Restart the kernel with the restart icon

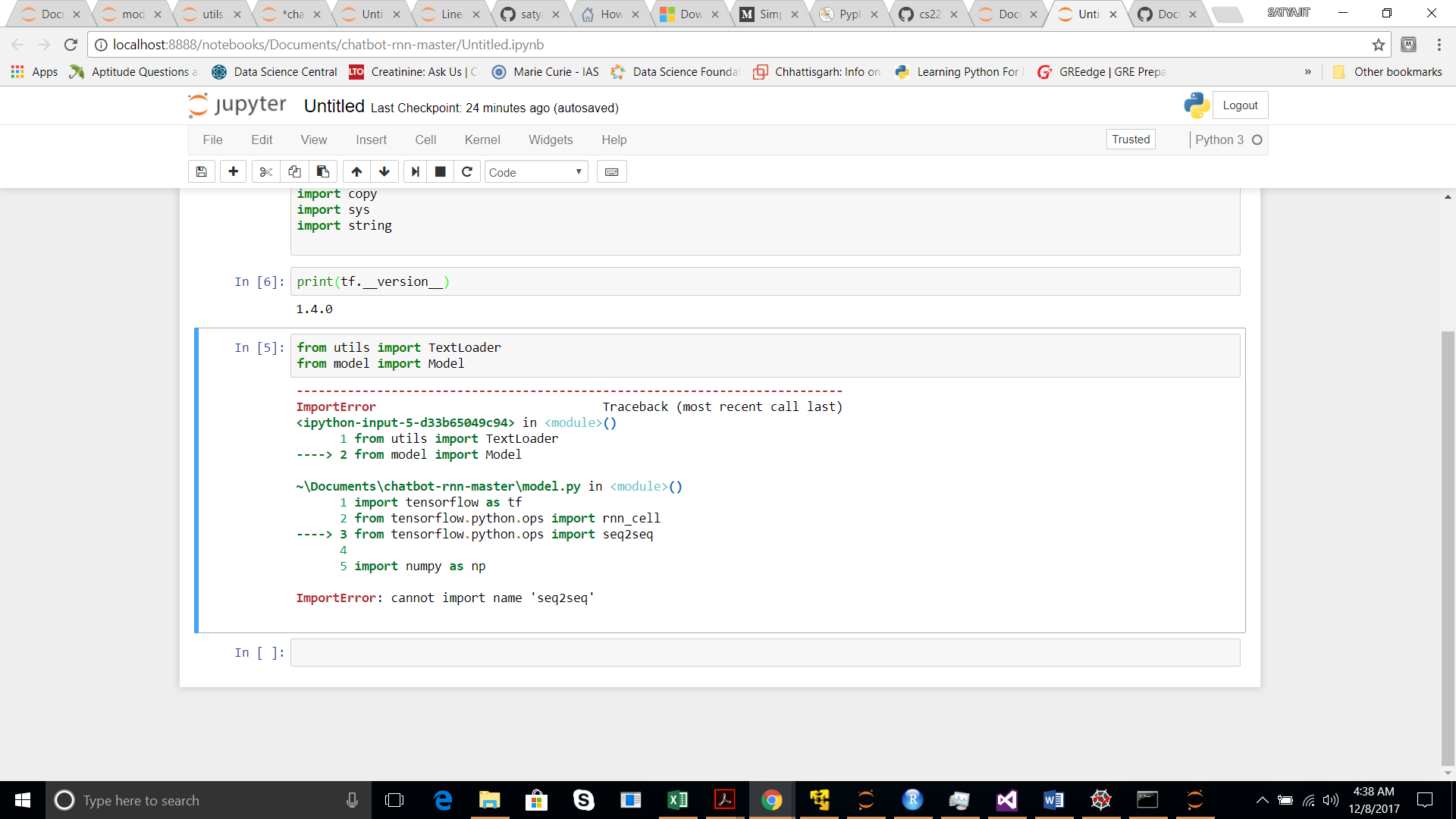tap(466, 171)
